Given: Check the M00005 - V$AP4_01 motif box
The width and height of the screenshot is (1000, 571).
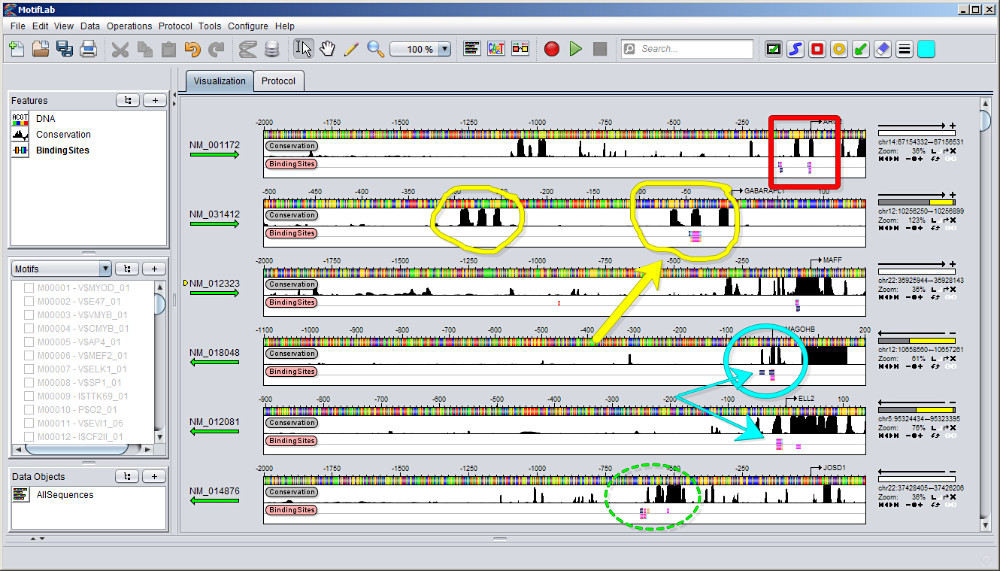Looking at the screenshot, I should point(29,342).
